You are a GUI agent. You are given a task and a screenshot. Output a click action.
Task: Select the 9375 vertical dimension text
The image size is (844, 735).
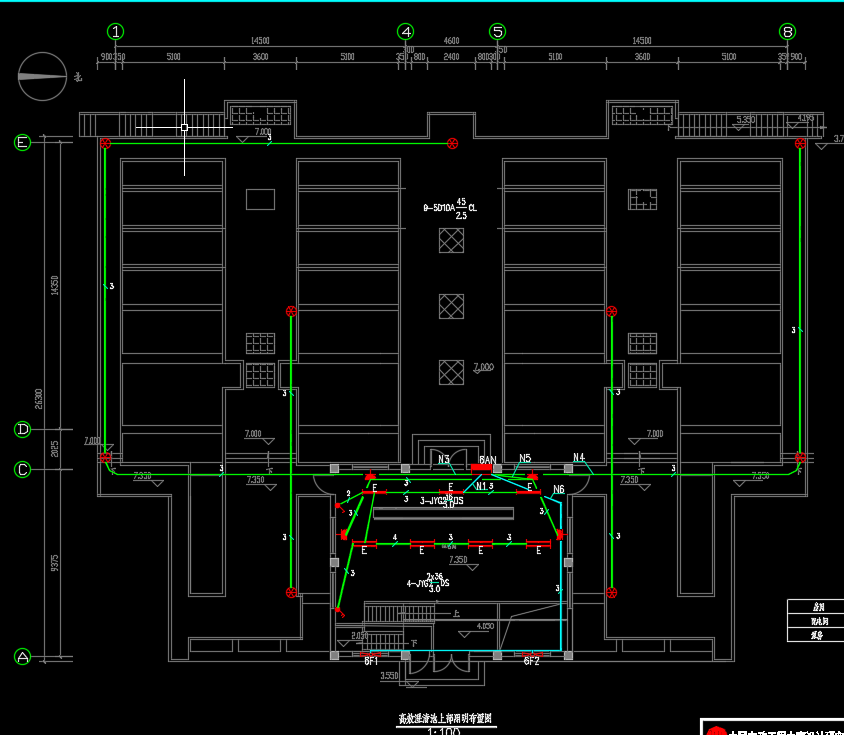[54, 563]
